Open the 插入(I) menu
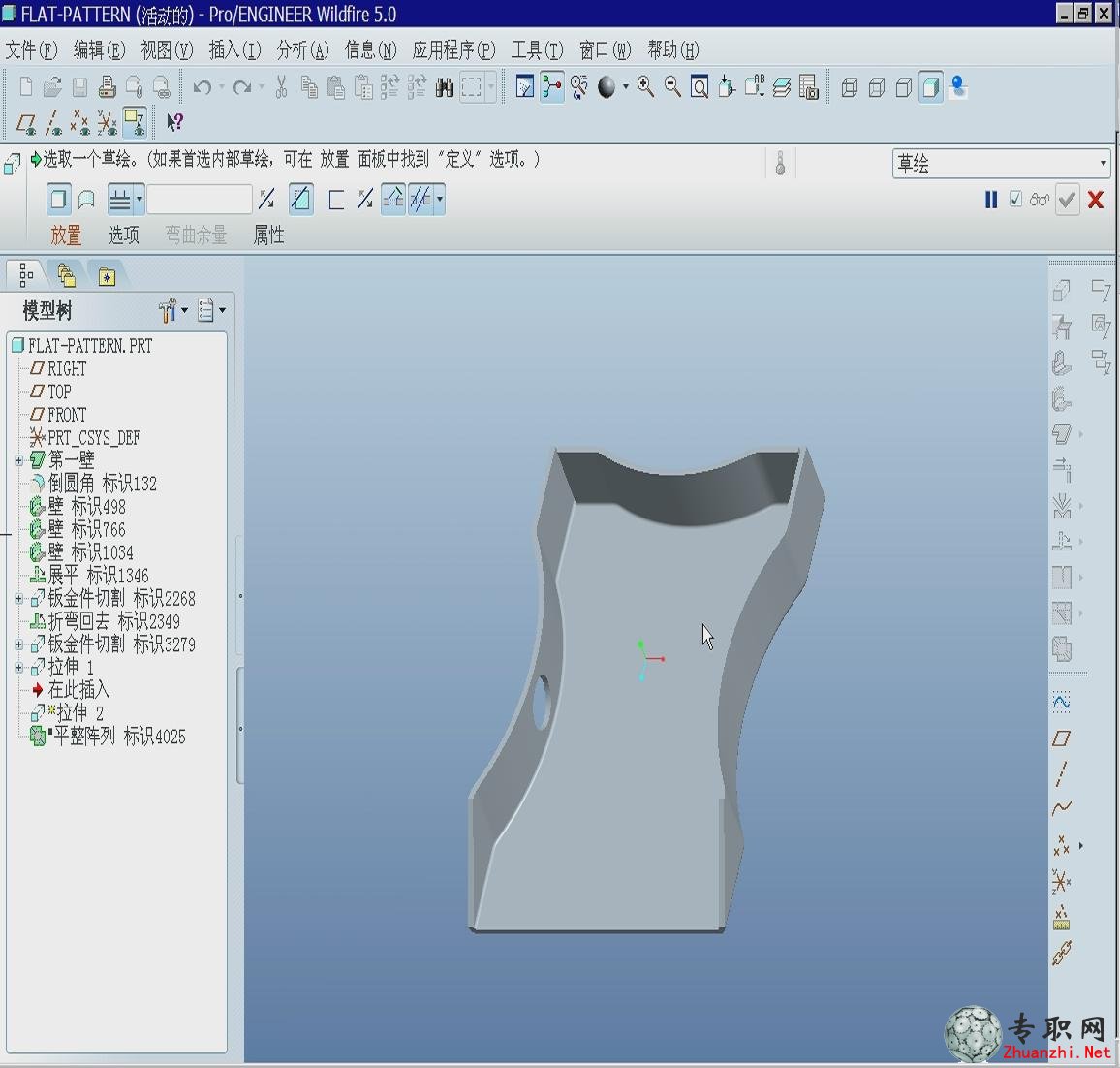 coord(235,50)
